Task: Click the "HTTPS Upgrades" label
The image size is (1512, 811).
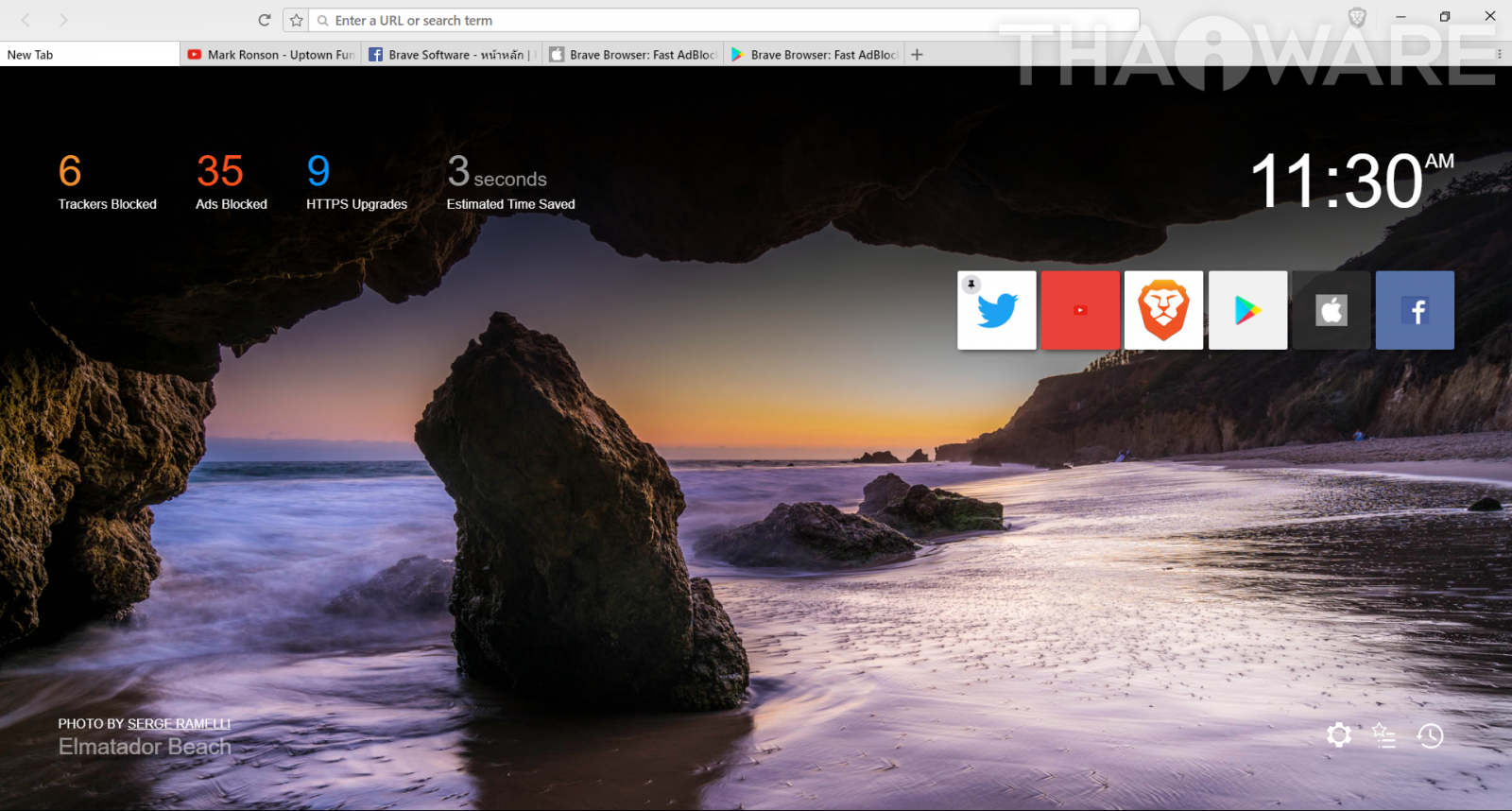Action: click(x=356, y=204)
